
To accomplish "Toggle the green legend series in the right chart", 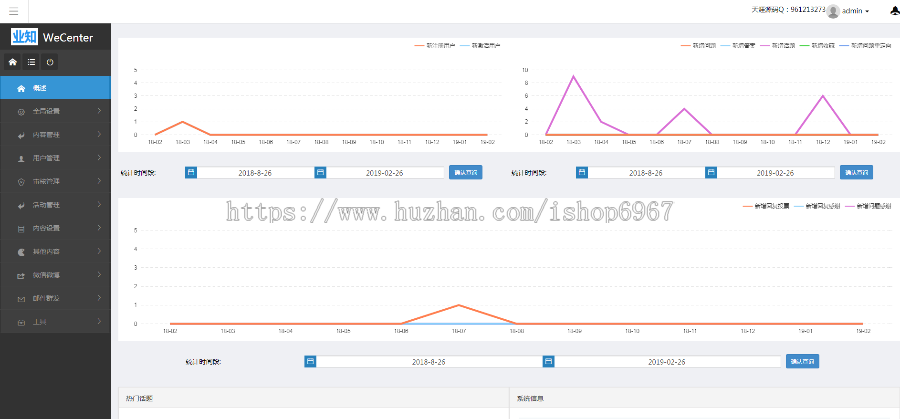I will click(x=817, y=45).
